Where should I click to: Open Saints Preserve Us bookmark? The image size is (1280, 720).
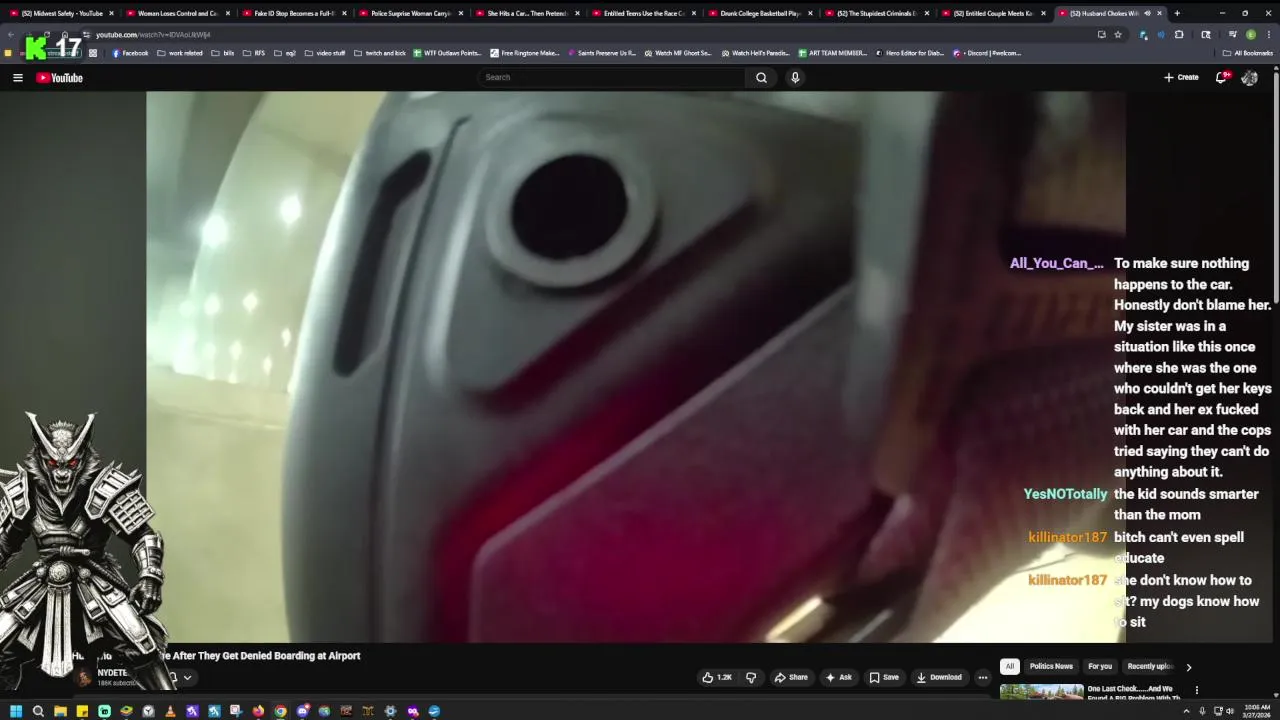pos(602,53)
